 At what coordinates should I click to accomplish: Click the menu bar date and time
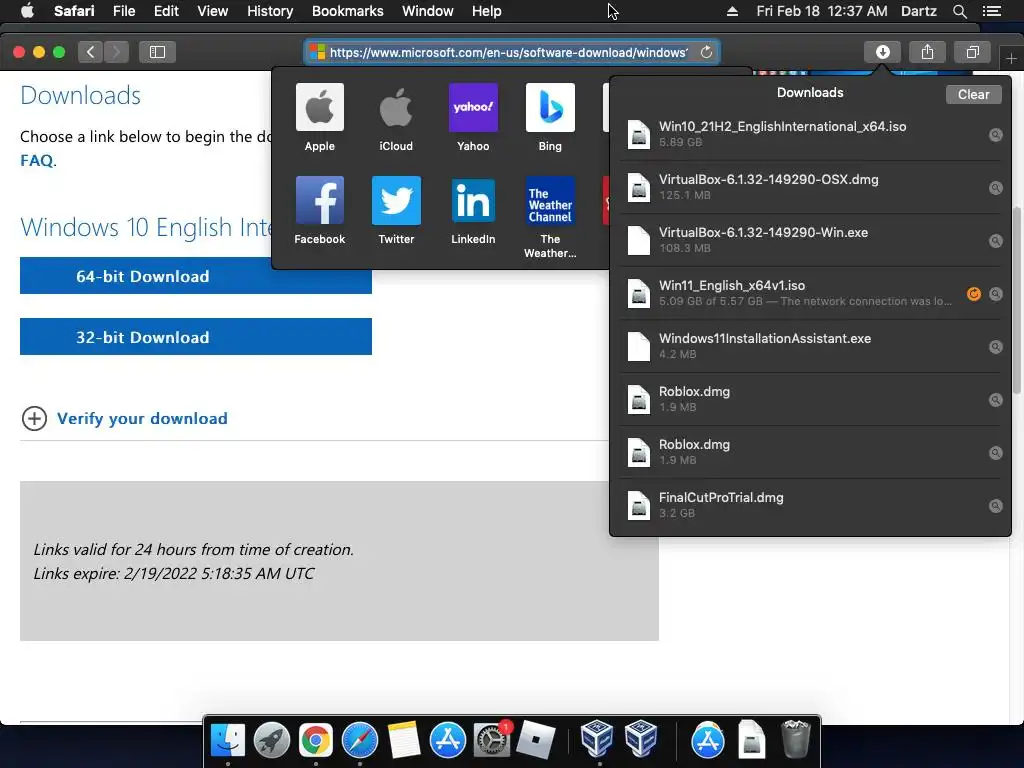(x=822, y=11)
